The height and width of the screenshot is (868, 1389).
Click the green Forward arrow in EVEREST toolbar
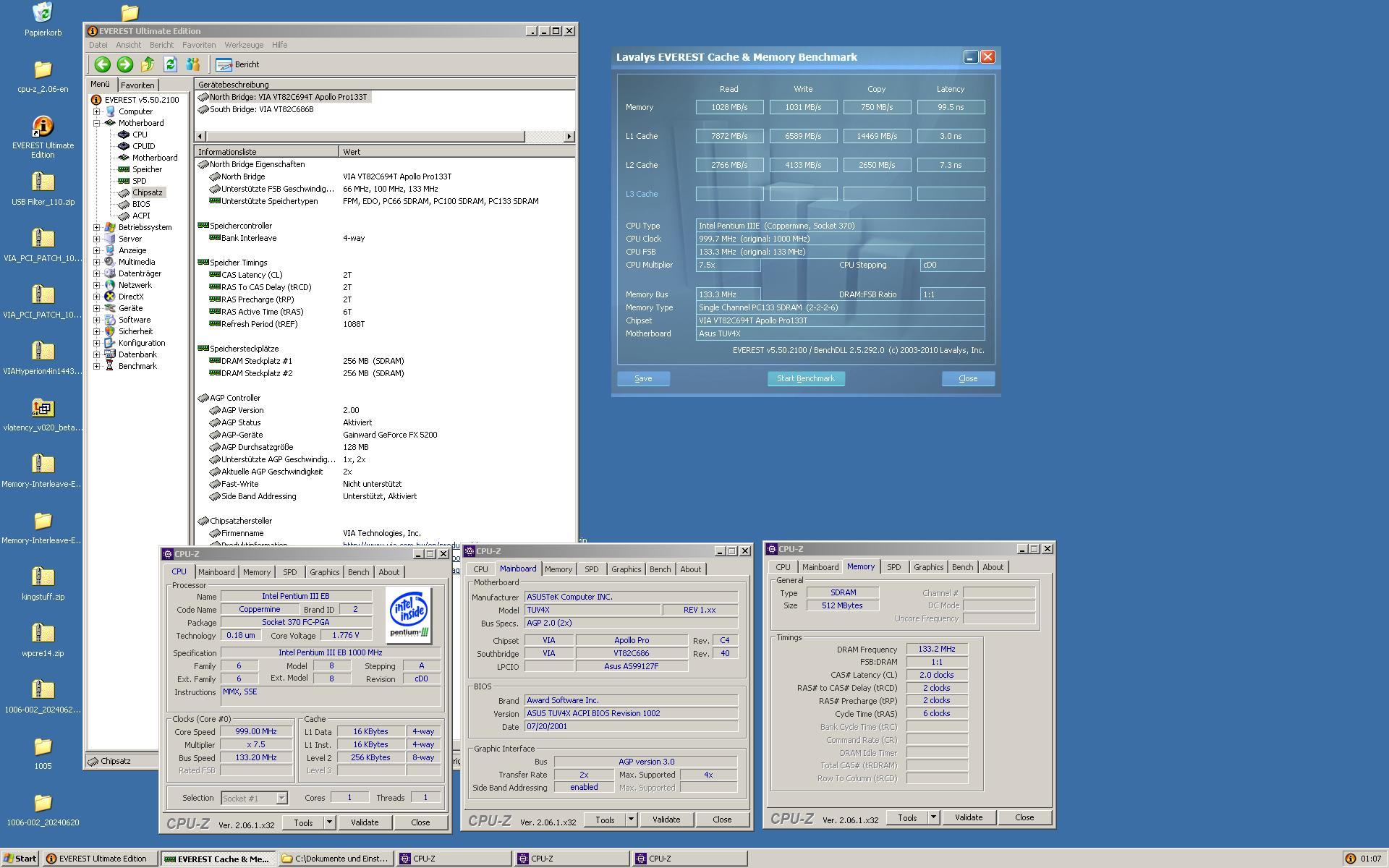pos(124,64)
